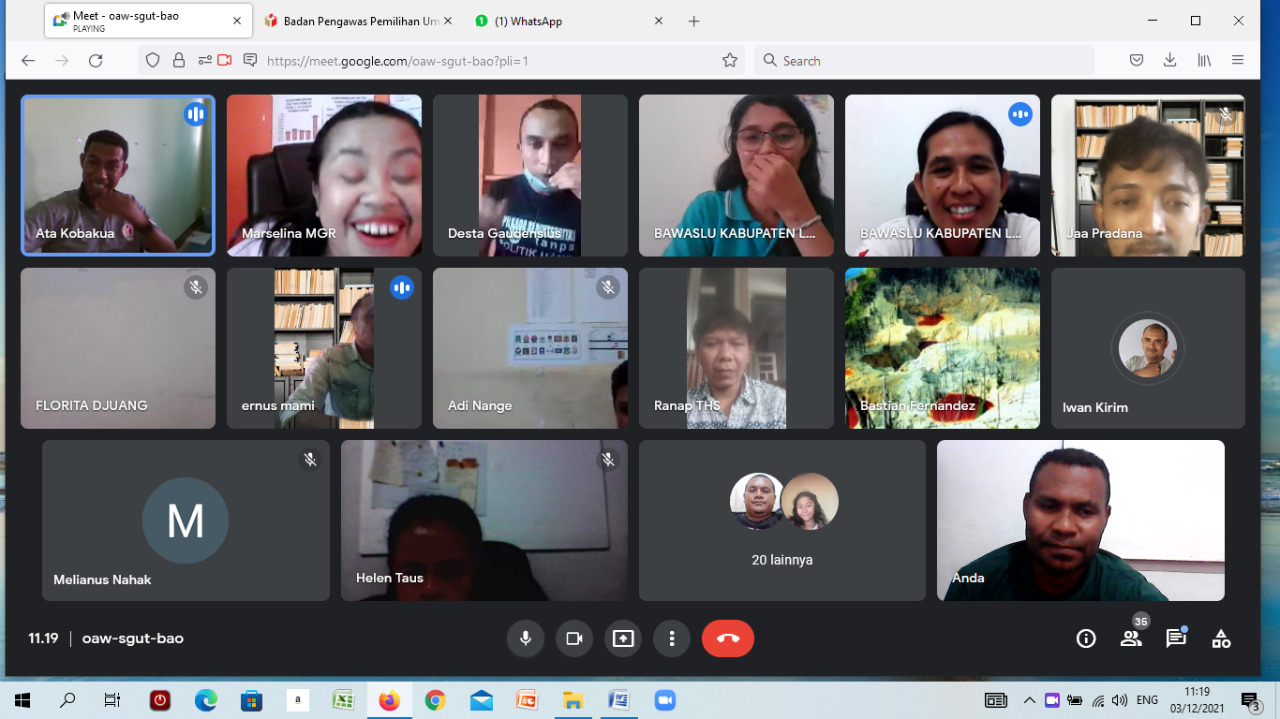1280x719 pixels.
Task: Open the '20 lainnya' participants tile
Action: pos(782,520)
